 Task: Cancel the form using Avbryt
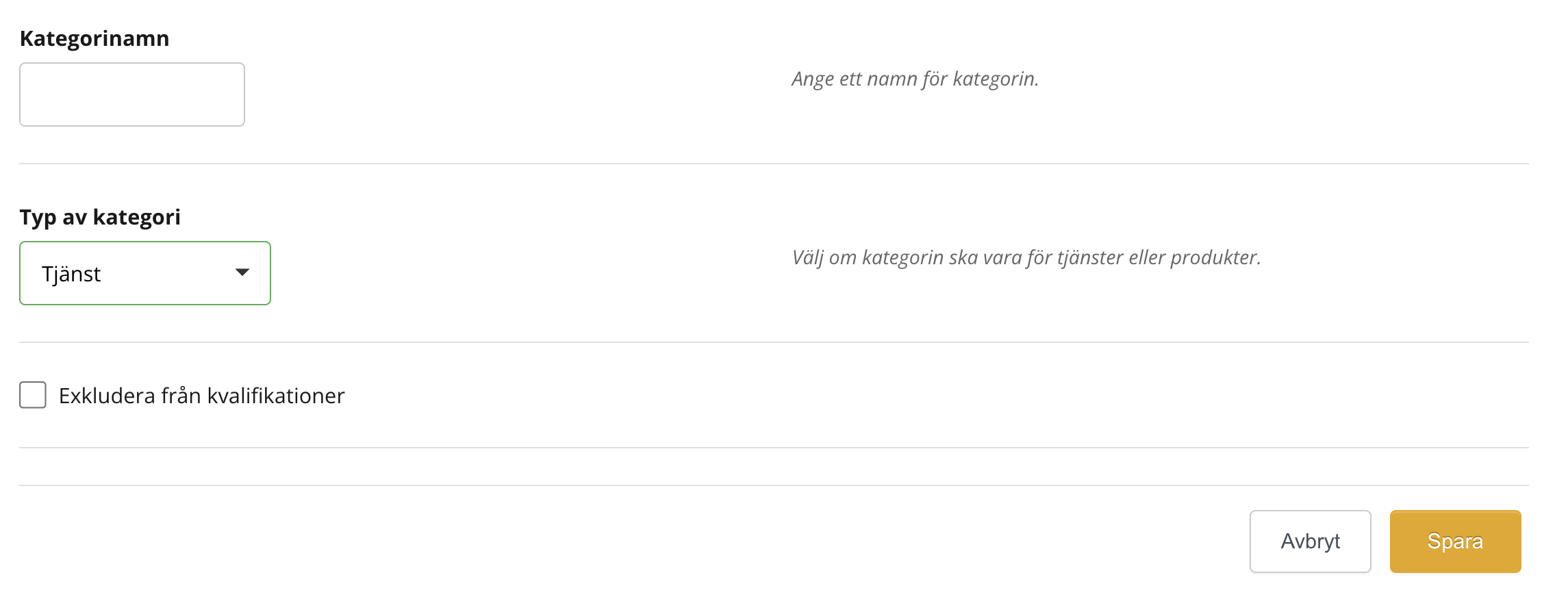point(1310,541)
